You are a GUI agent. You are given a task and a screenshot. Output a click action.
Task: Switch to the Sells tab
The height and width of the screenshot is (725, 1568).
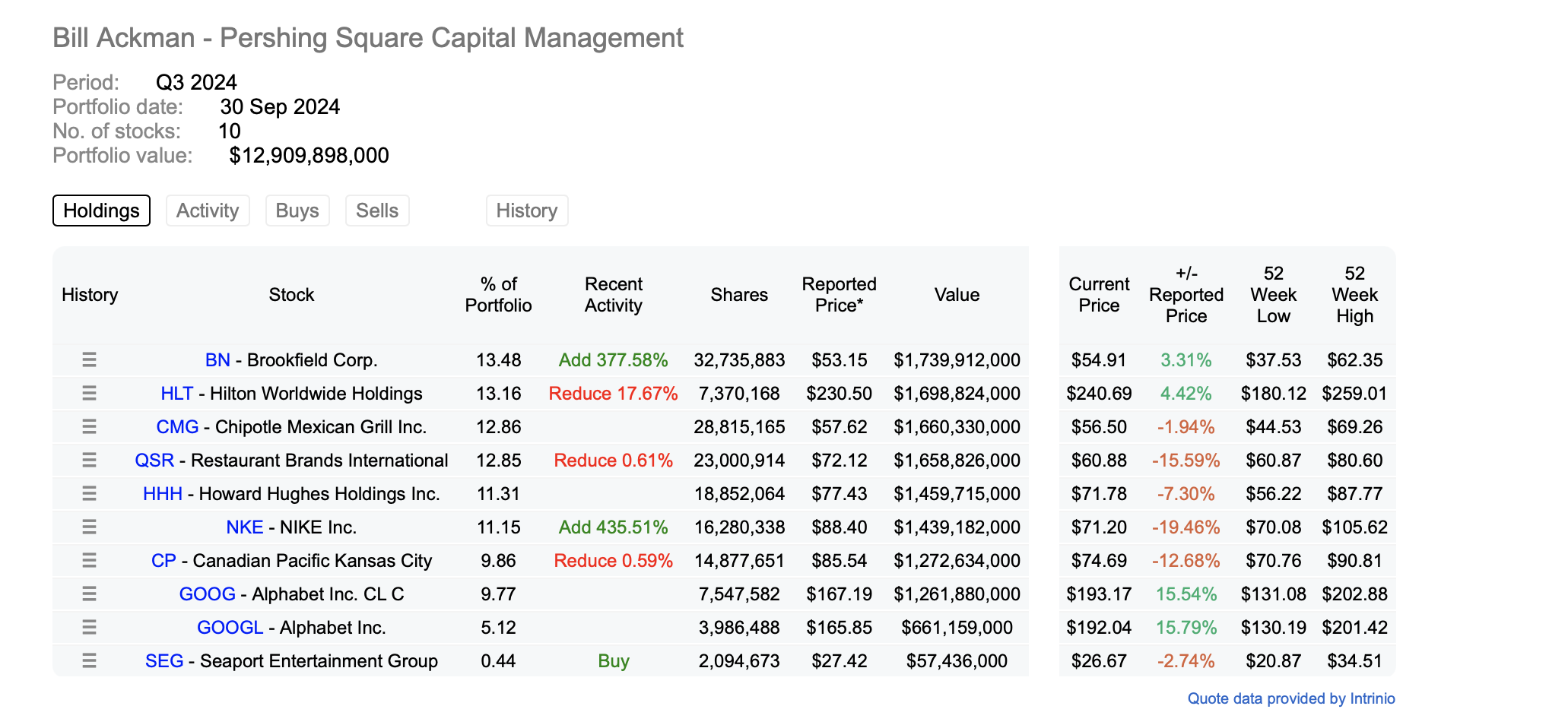tap(377, 211)
